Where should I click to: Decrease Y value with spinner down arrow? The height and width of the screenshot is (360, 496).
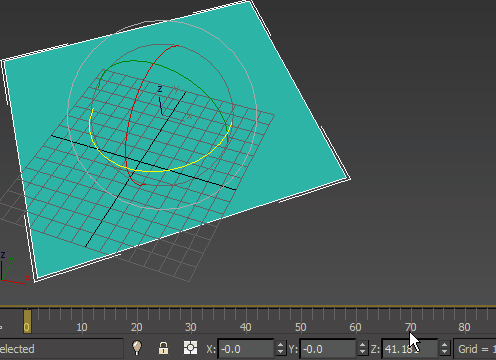click(362, 353)
